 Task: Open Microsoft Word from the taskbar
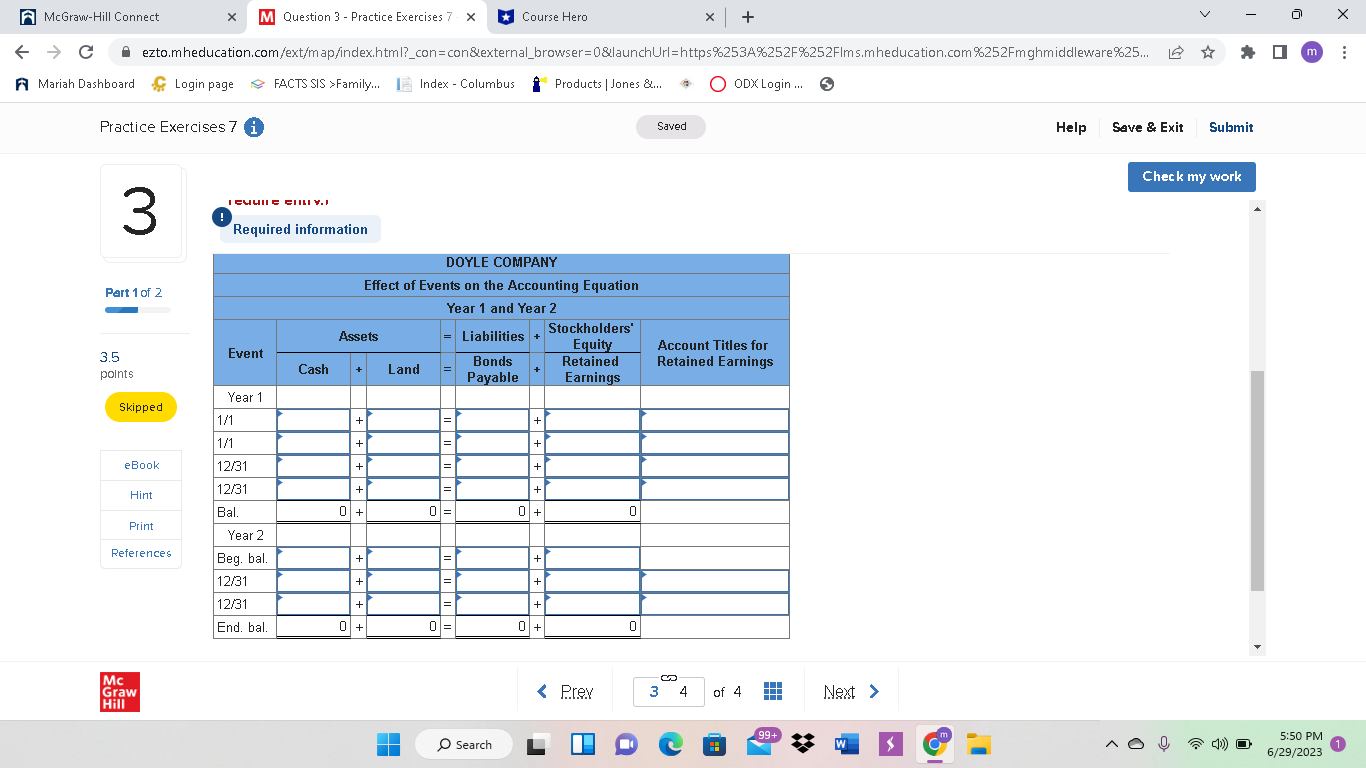[x=846, y=744]
